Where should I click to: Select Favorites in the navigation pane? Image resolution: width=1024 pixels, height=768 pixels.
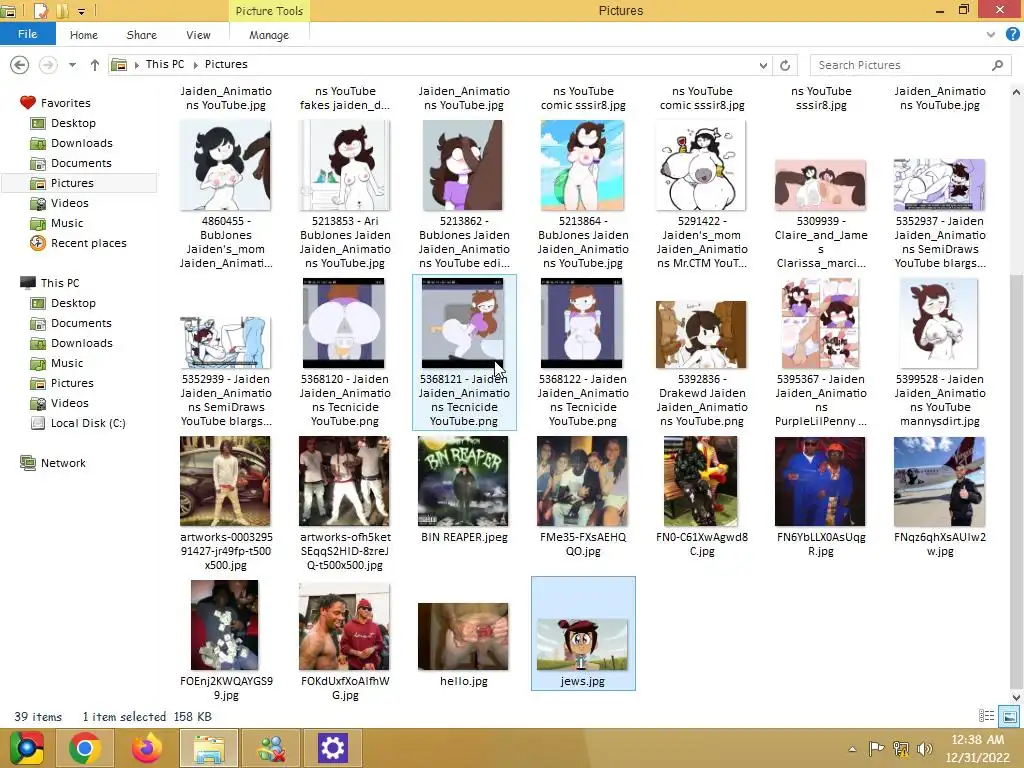[65, 103]
